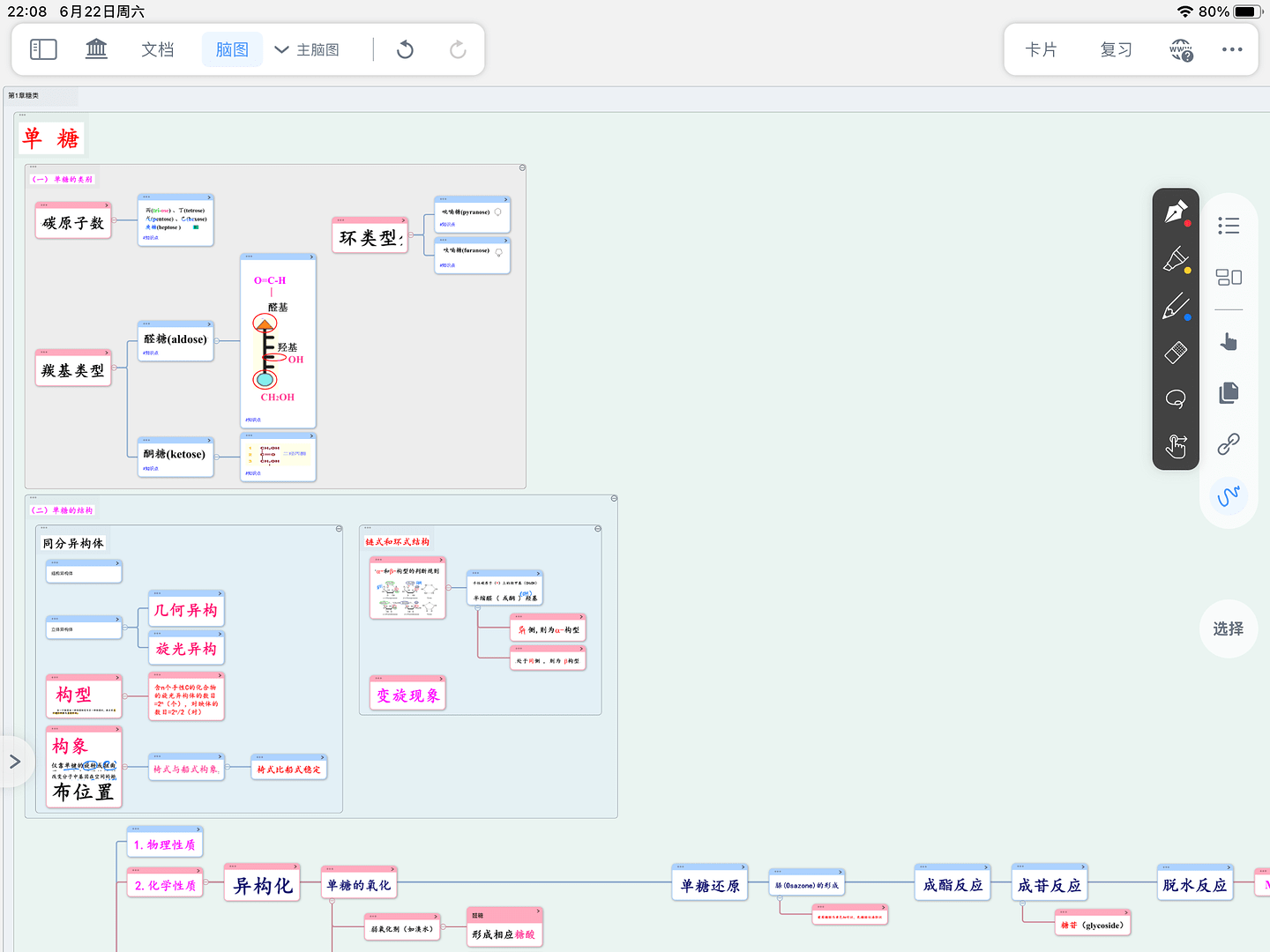1270x952 pixels.
Task: Collapse the 单糖的结构 group frame
Action: point(614,499)
